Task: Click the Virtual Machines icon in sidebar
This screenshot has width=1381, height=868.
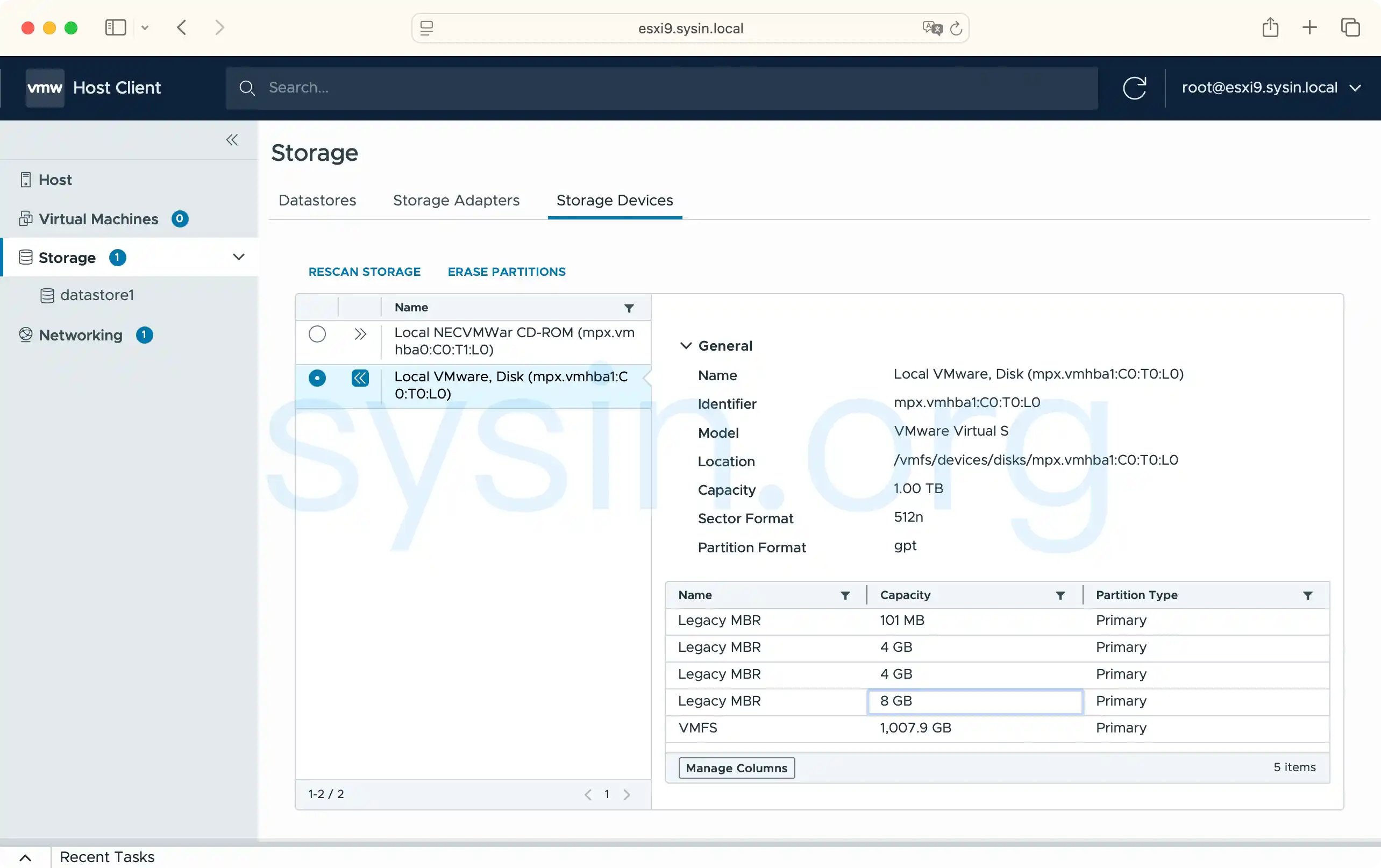Action: 26,218
